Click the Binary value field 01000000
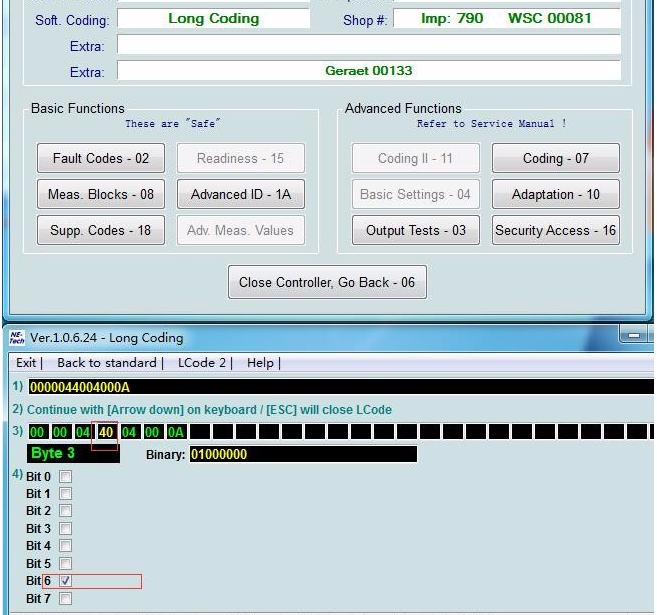Viewport: 657px width, 615px height. coord(303,454)
